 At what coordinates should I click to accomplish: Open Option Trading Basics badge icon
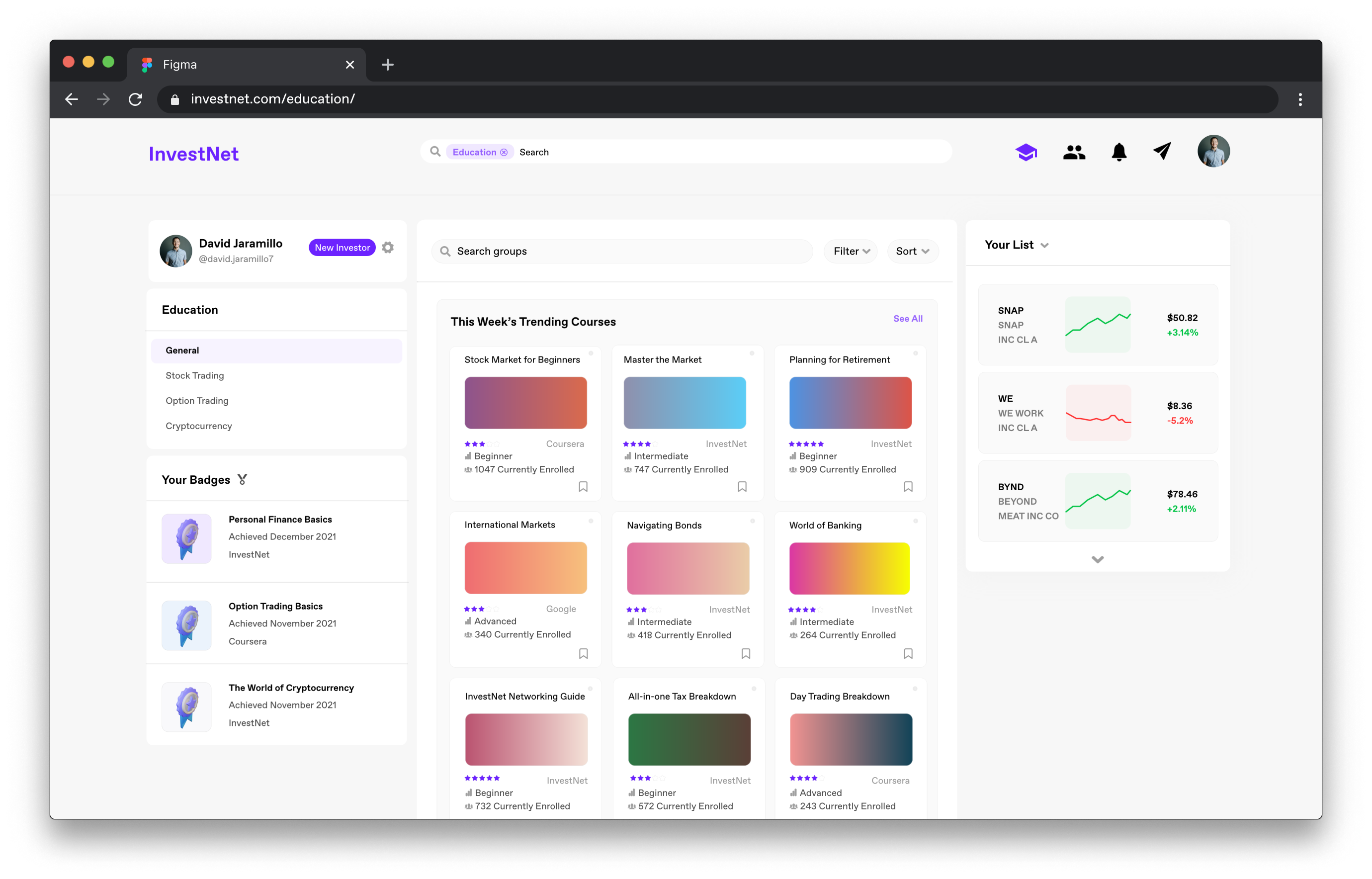[186, 625]
